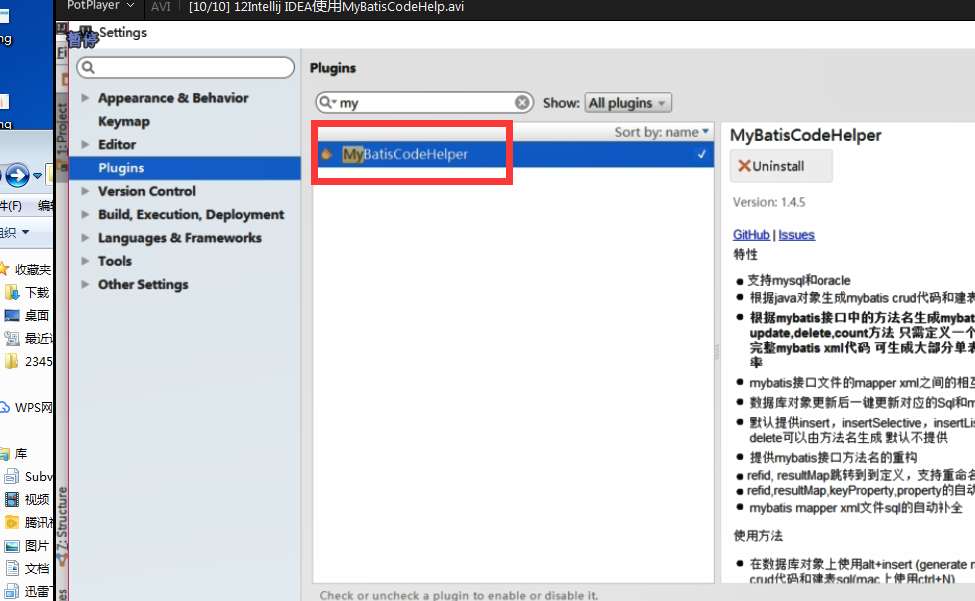
Task: Open the PotPlayer main menu dropdown
Action: pos(101,6)
